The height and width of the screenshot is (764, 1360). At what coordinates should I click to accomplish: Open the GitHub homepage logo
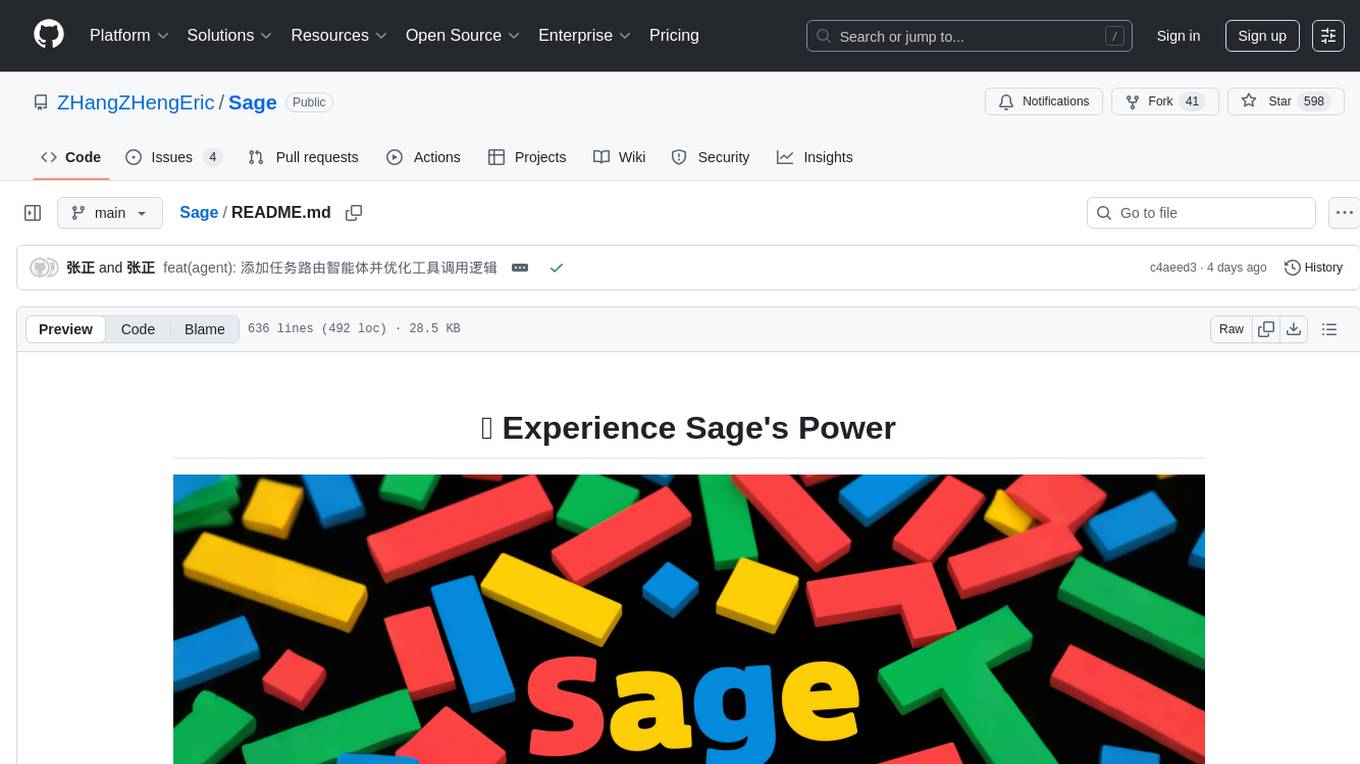coord(49,35)
